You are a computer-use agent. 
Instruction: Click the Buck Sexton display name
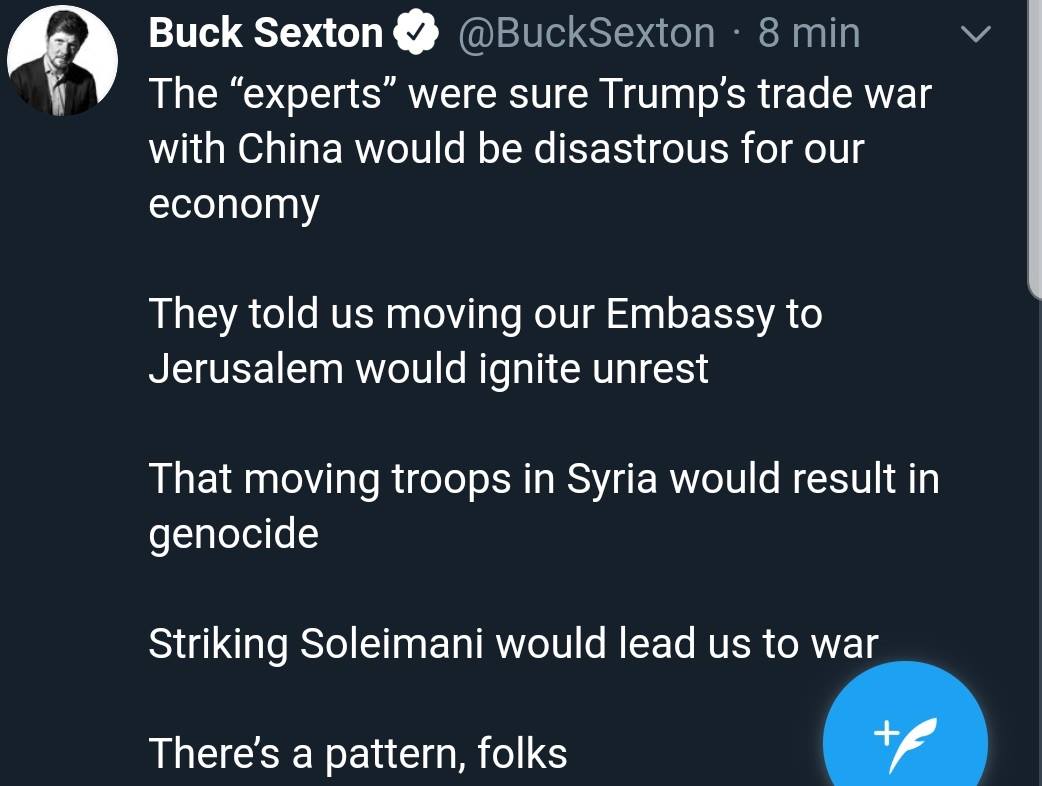[266, 33]
